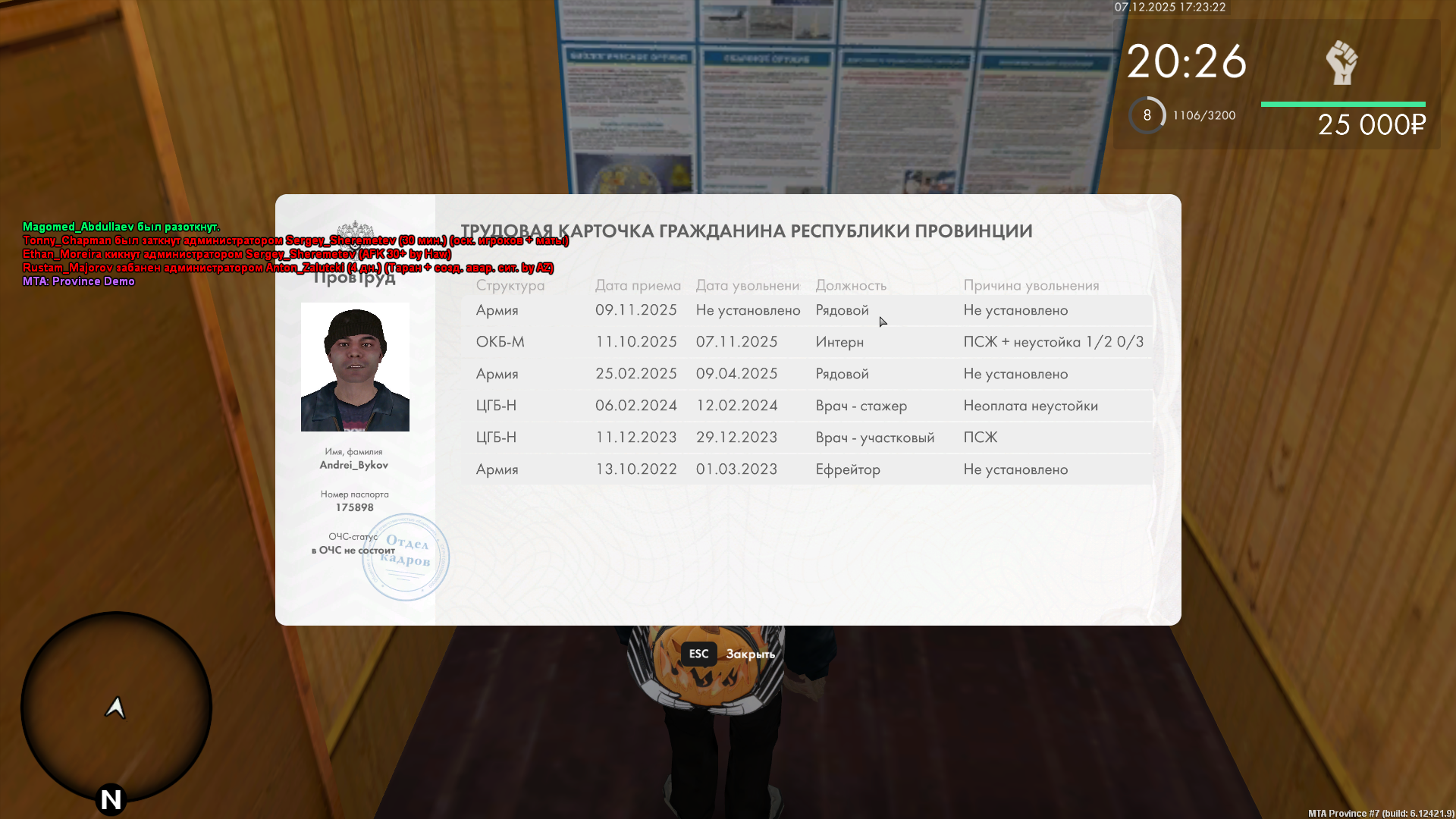Click the Причина увольнения column header

(1031, 285)
